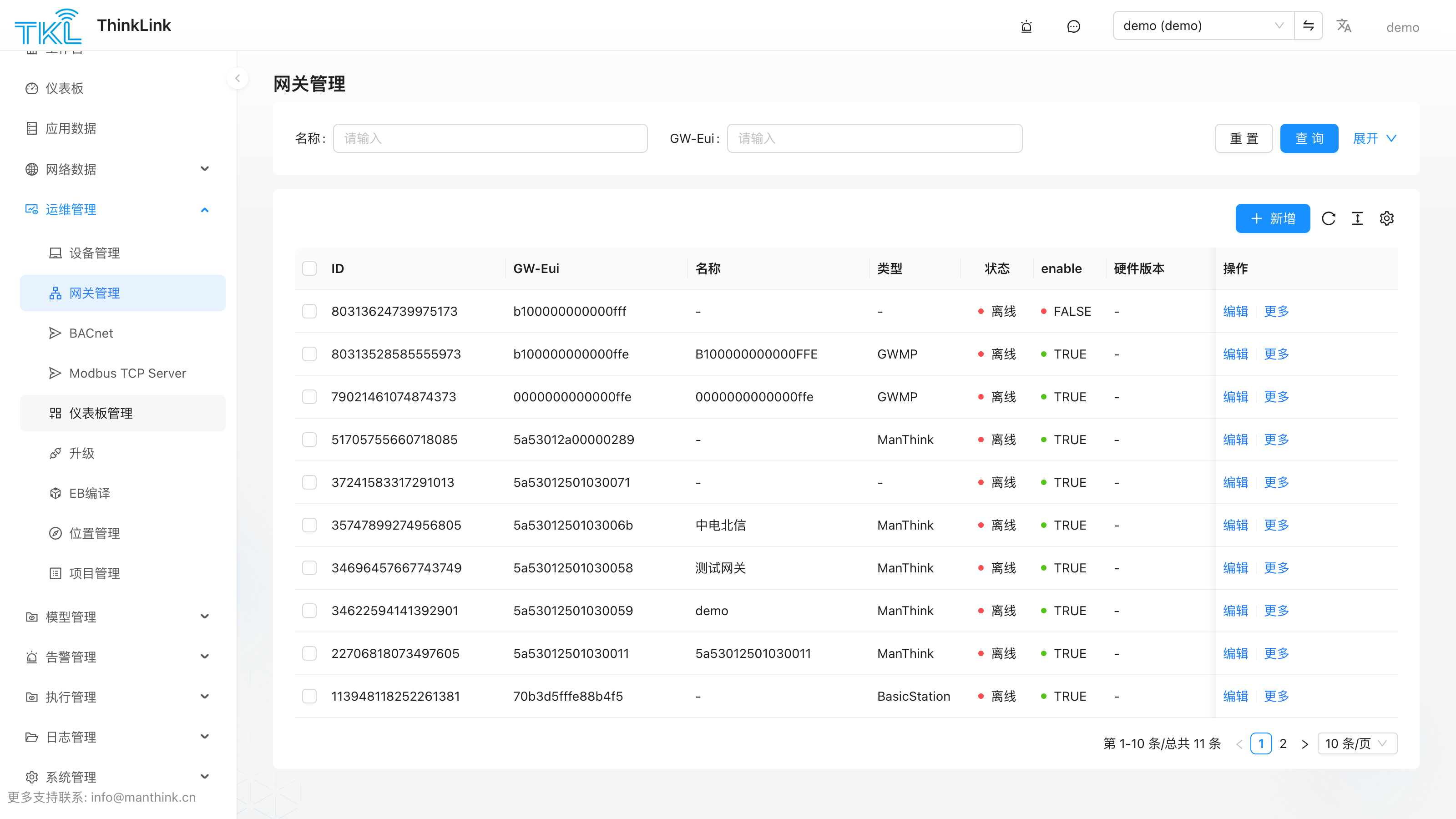This screenshot has height=819, width=1456.
Task: Check the 测试网关 gateway row
Action: coord(309,568)
